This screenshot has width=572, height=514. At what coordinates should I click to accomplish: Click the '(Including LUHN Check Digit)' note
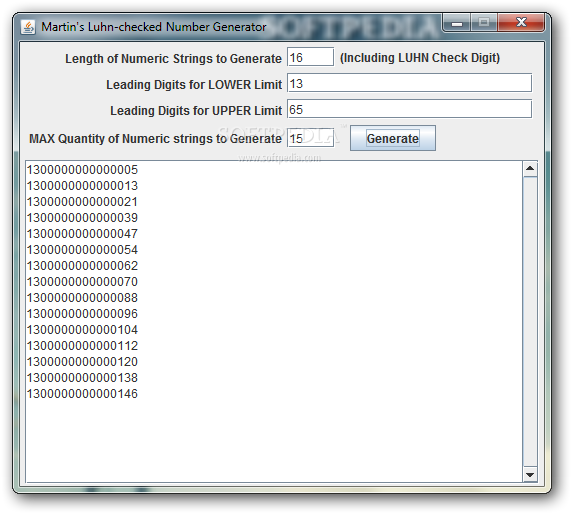pos(420,58)
